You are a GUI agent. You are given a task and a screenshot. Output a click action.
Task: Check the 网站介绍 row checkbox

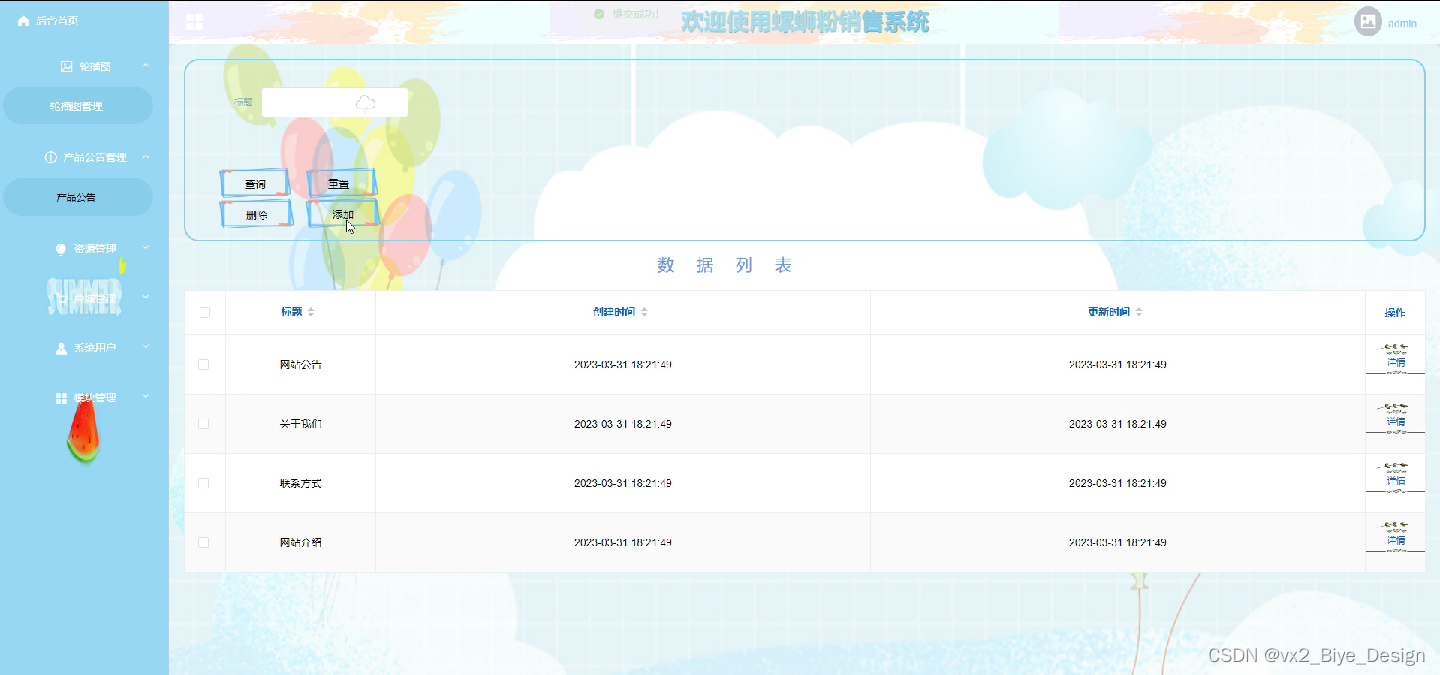[x=204, y=542]
